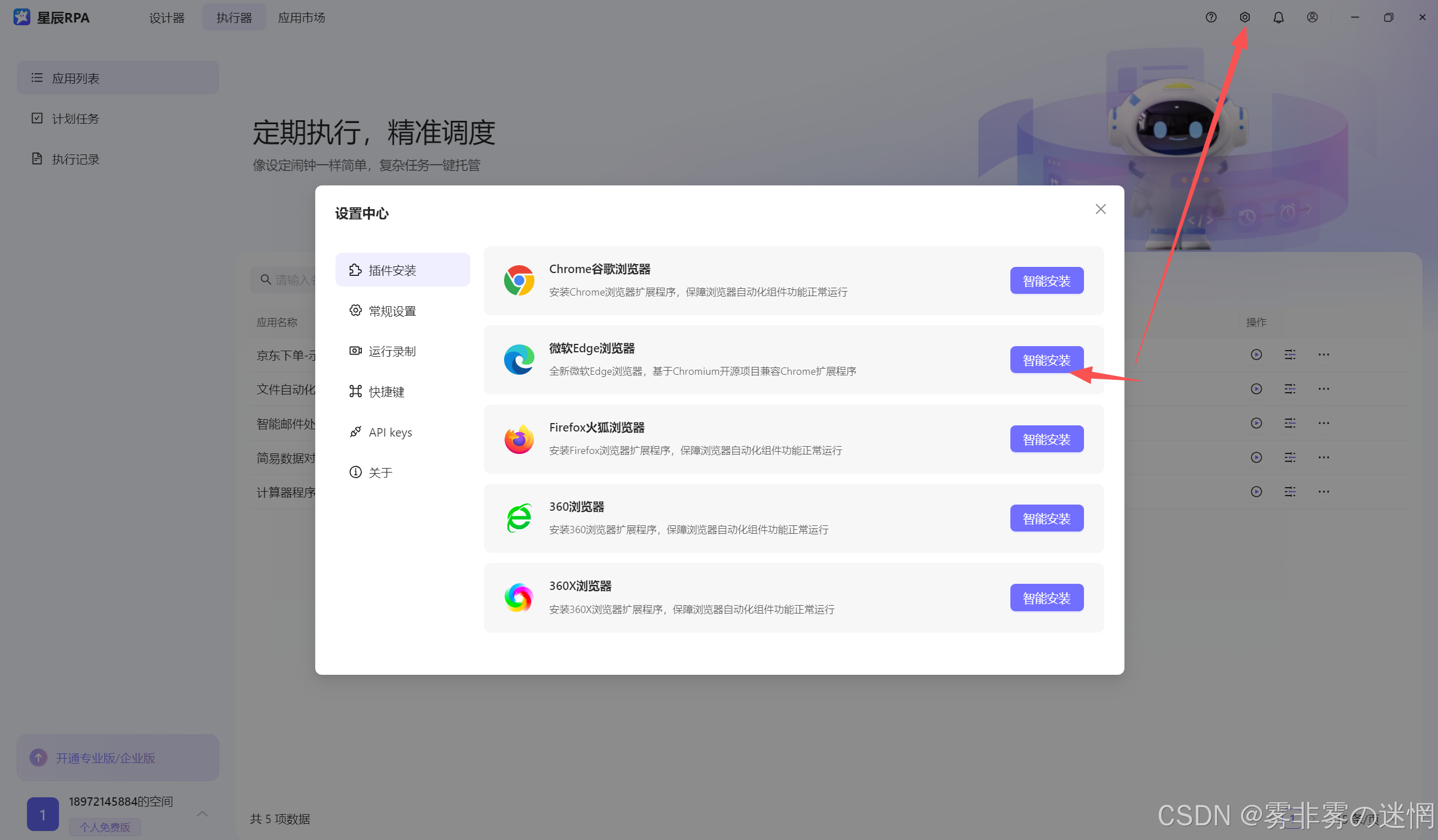Viewport: 1438px width, 840px height.
Task: Switch to 设计器 top tab
Action: (x=167, y=17)
